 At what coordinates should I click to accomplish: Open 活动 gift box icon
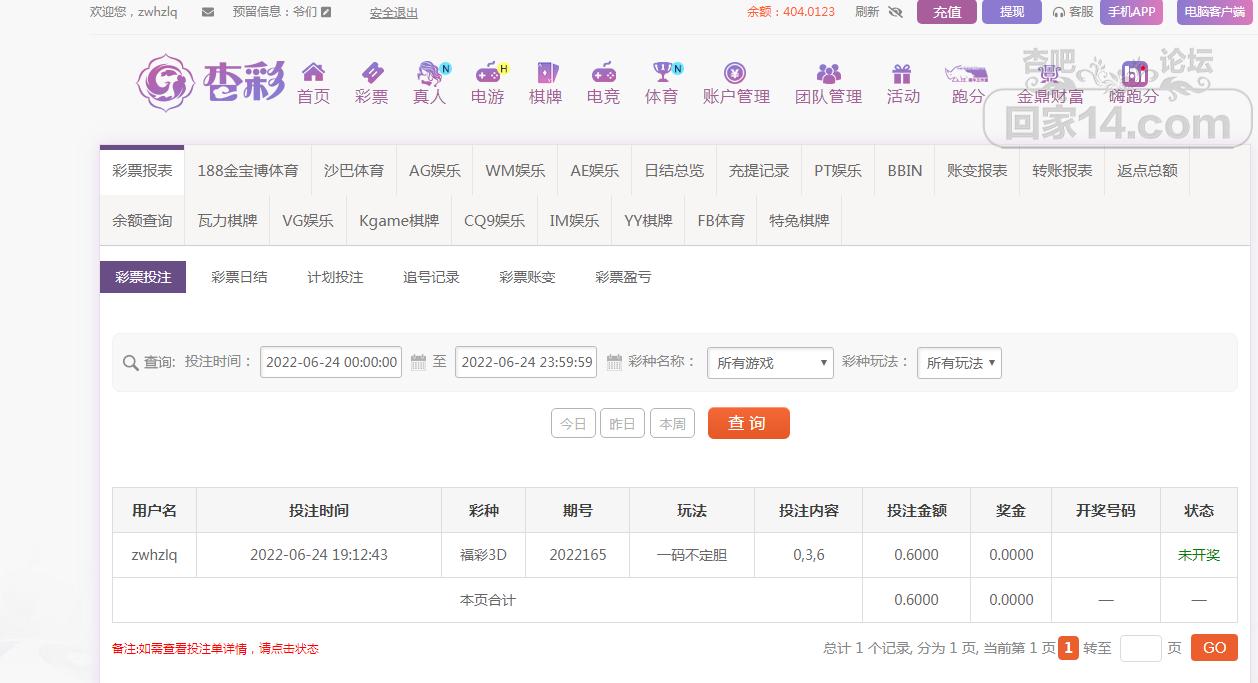[902, 73]
